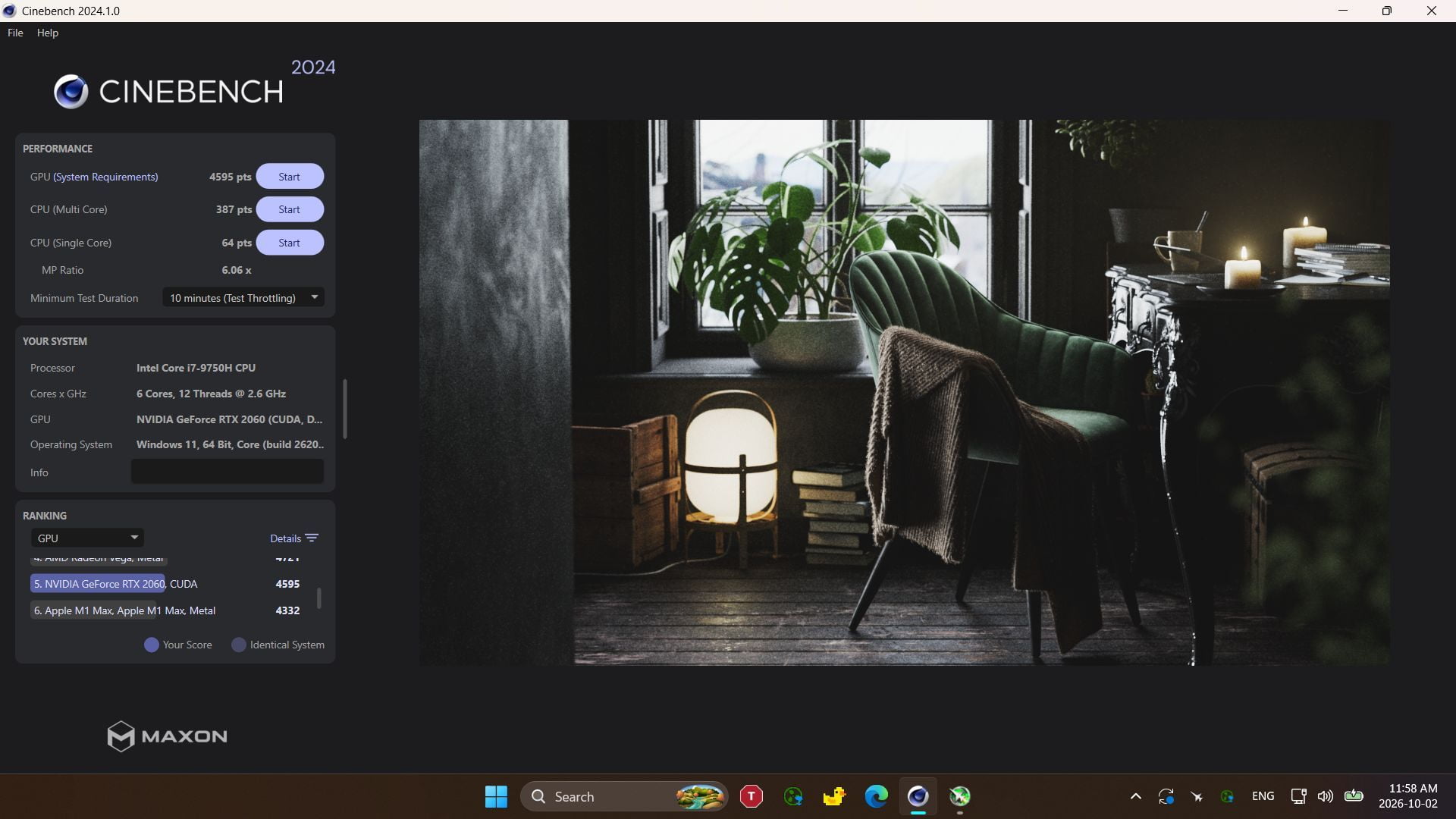Open ranking Details view
This screenshot has width=1456, height=819.
[285, 538]
